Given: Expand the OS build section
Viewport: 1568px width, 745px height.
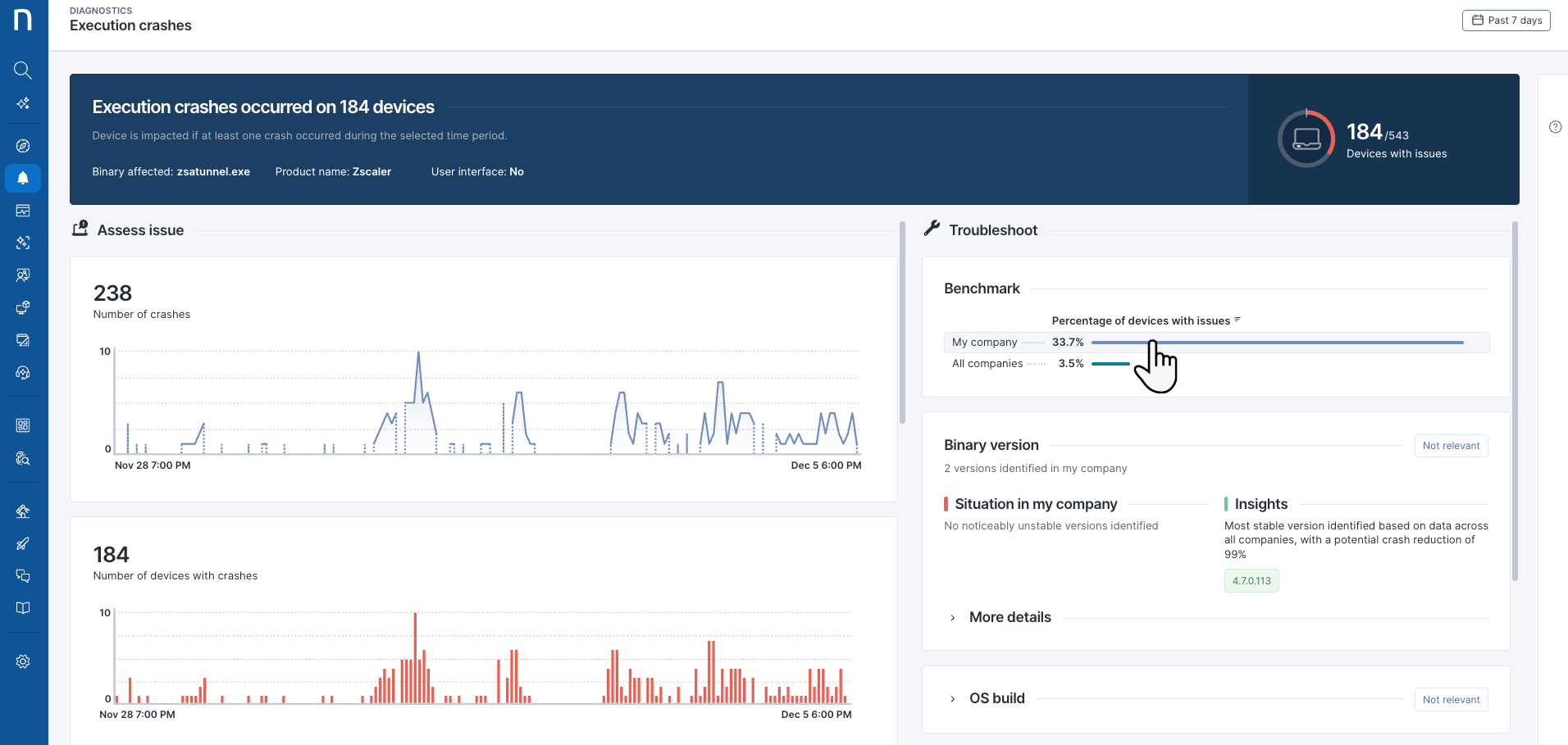Looking at the screenshot, I should (996, 698).
